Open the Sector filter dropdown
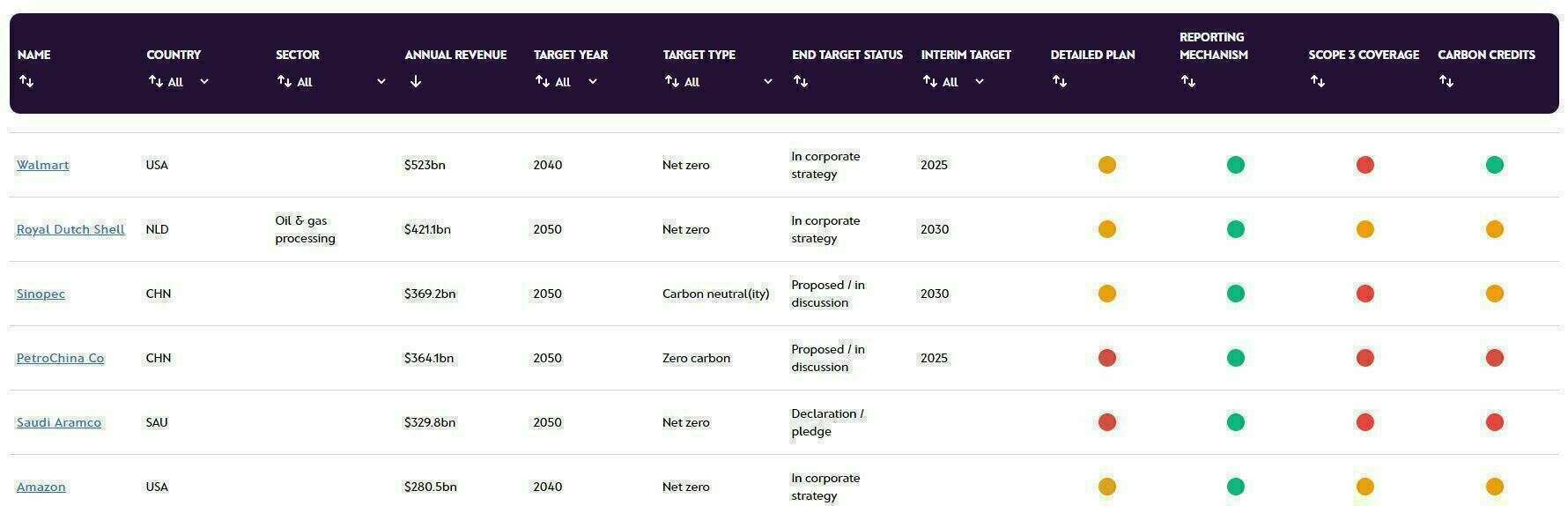 [x=381, y=82]
